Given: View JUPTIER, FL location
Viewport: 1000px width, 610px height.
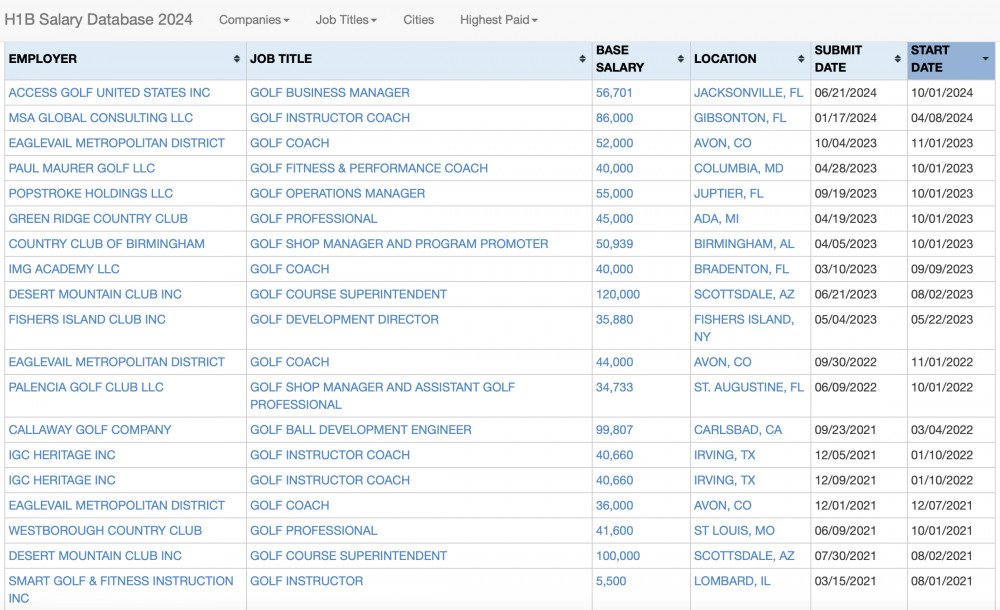Looking at the screenshot, I should pos(728,193).
